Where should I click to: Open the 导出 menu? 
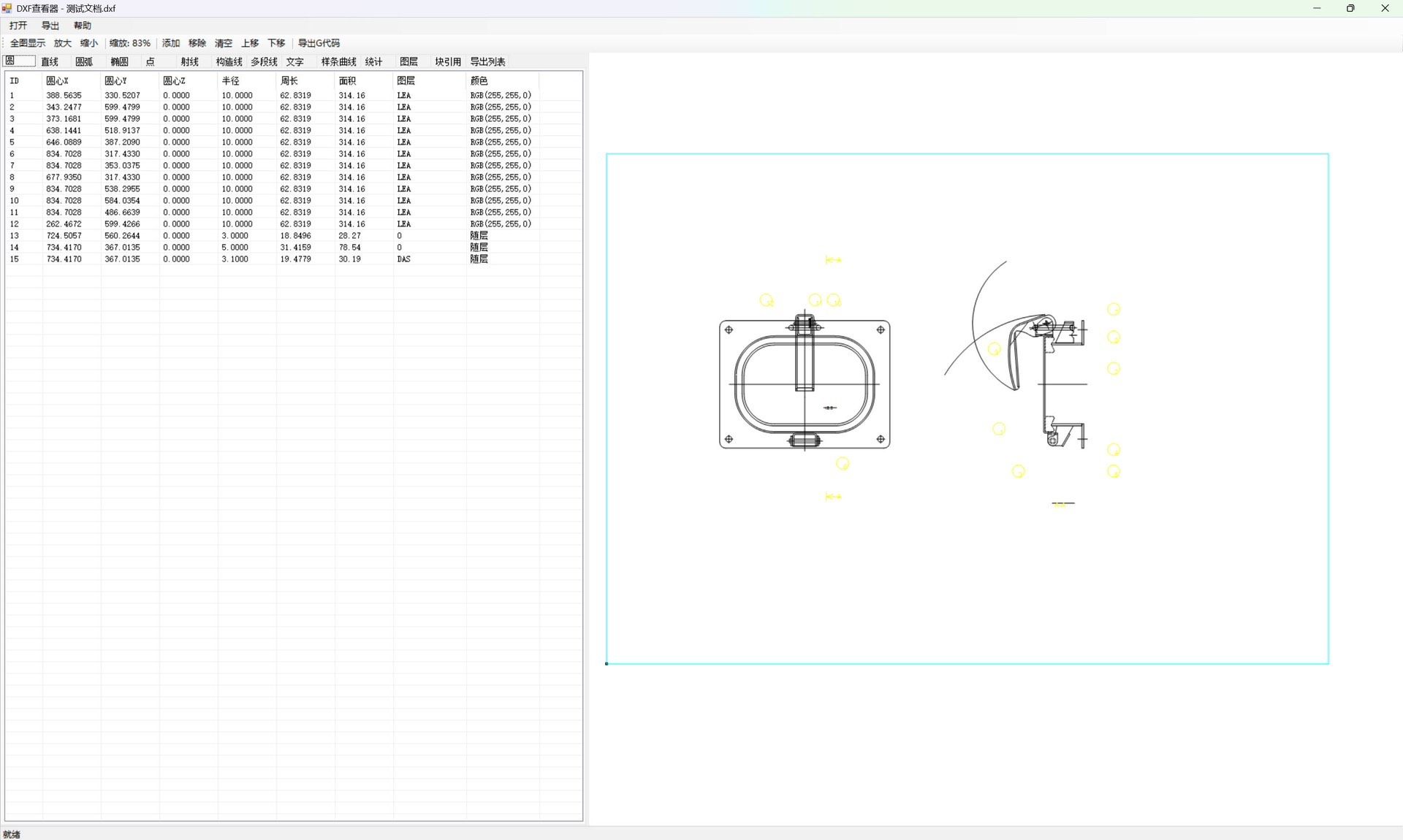(x=50, y=26)
